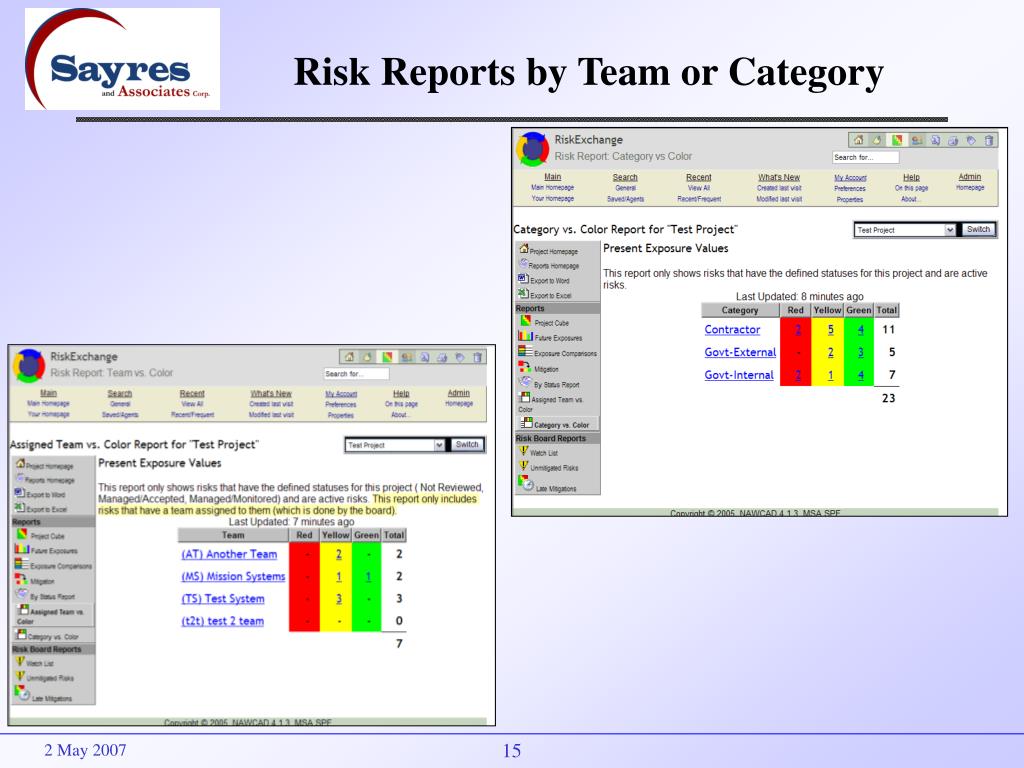
Task: Open Unmitigated Risks in Category window sidebar
Action: (549, 467)
